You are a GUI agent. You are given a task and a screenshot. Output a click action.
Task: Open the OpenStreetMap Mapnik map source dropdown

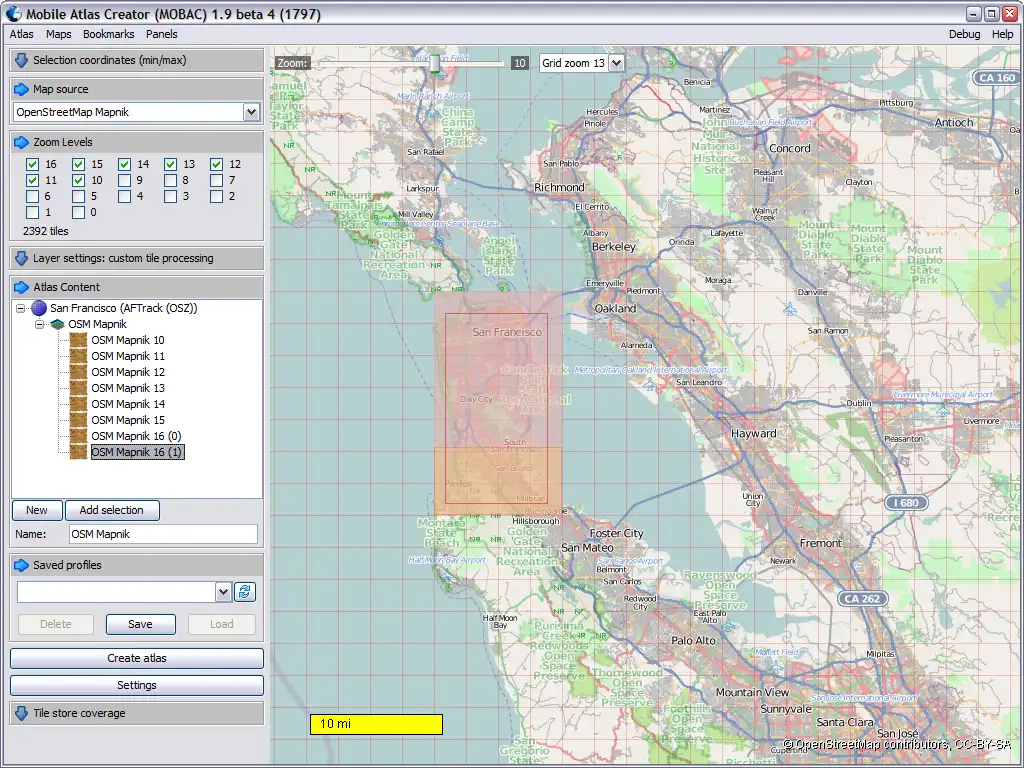pyautogui.click(x=252, y=112)
